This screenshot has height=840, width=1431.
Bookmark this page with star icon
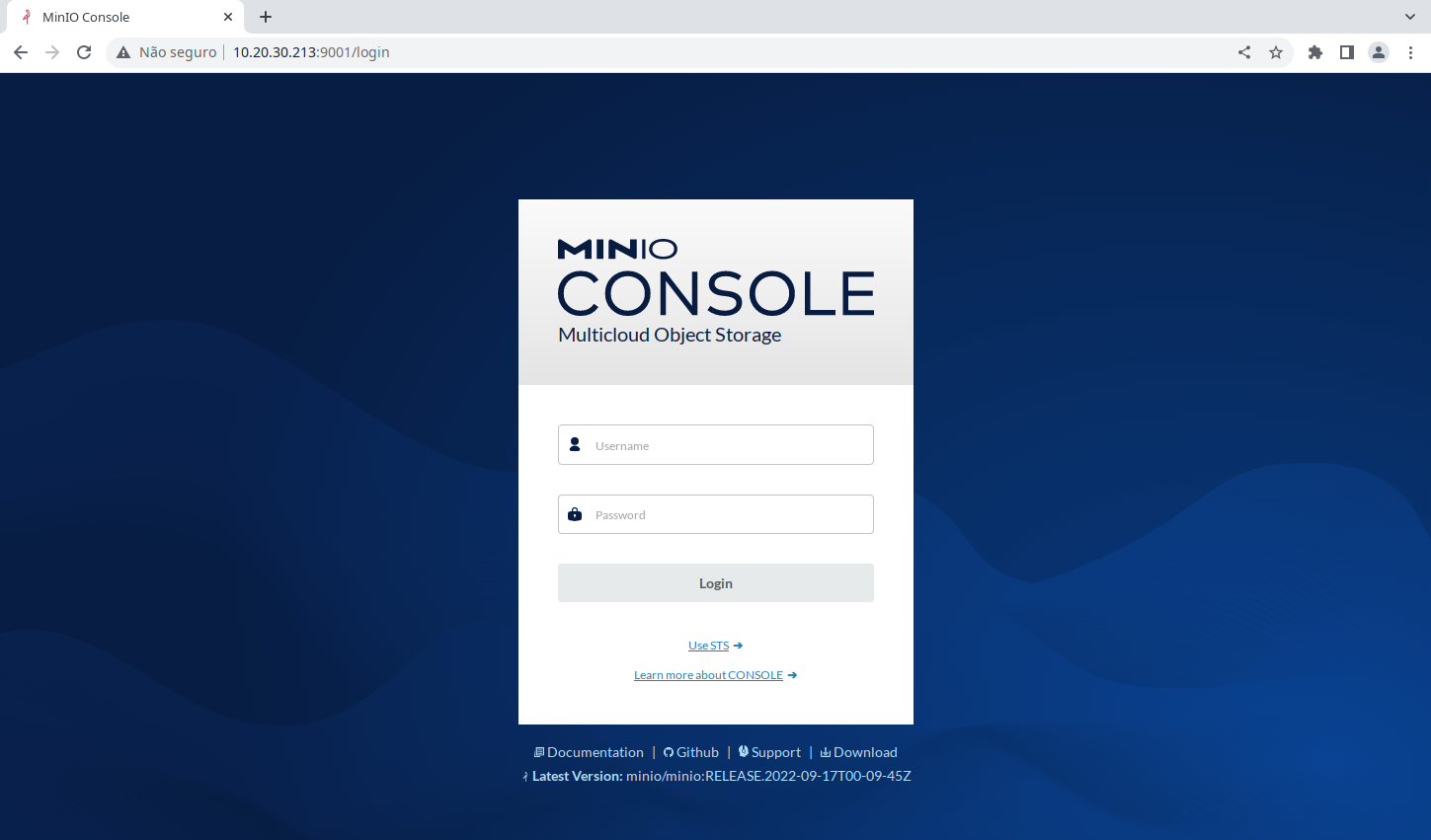[x=1276, y=52]
